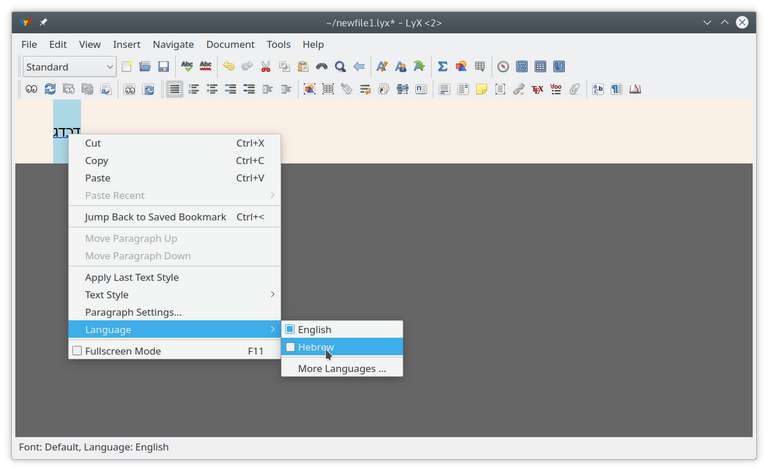
Task: Click the View document eyes icon
Action: coord(31,89)
